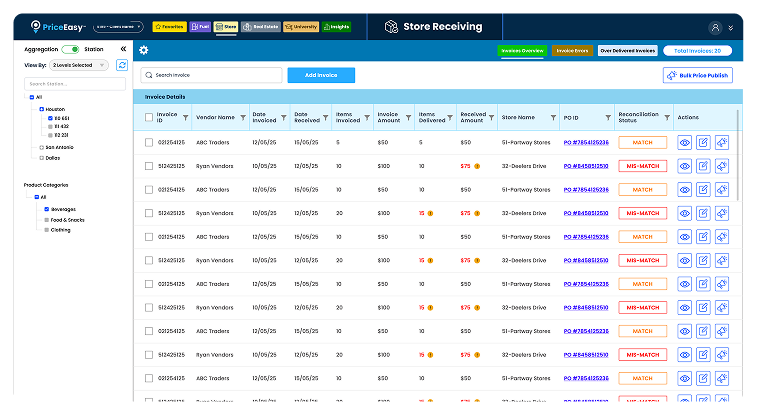Click the Add Invoice button
This screenshot has width=757, height=415.
pos(320,75)
